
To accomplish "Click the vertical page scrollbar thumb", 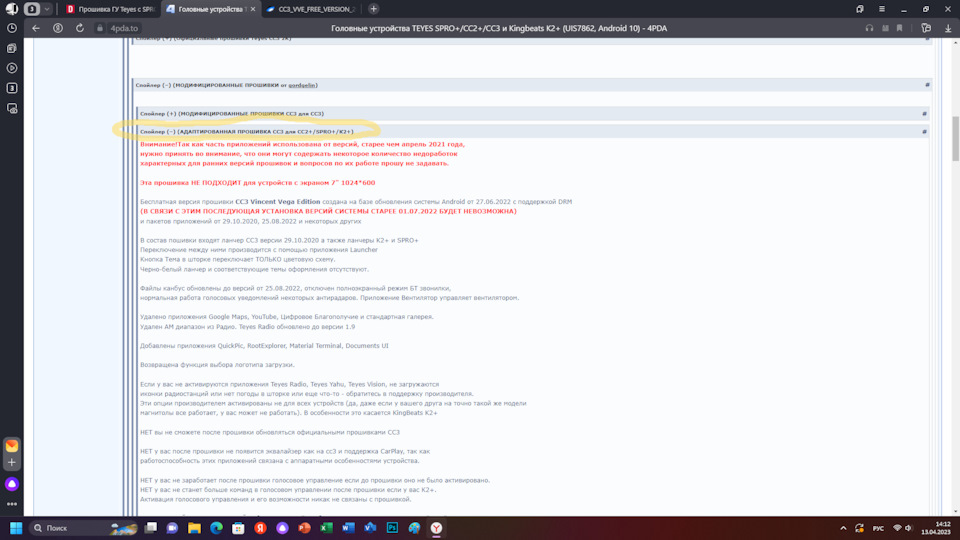I will tap(955, 138).
